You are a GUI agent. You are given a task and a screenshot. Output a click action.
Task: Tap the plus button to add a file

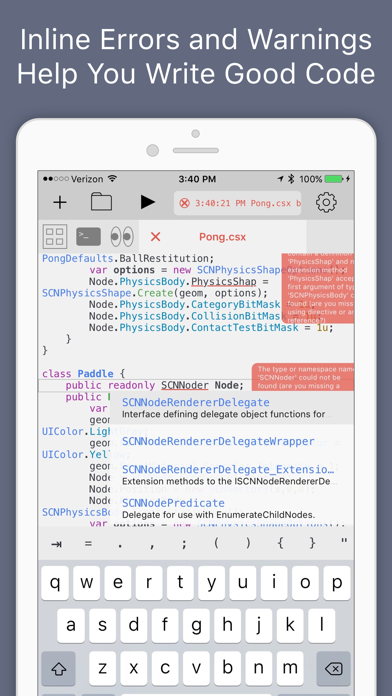click(x=59, y=202)
